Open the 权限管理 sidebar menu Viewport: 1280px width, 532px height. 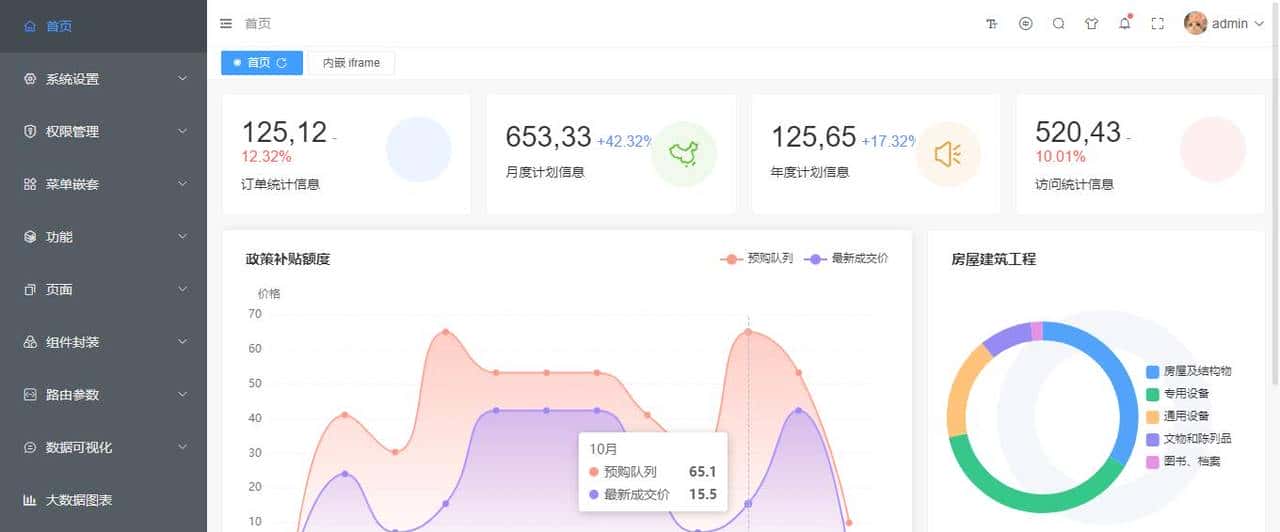click(x=103, y=131)
